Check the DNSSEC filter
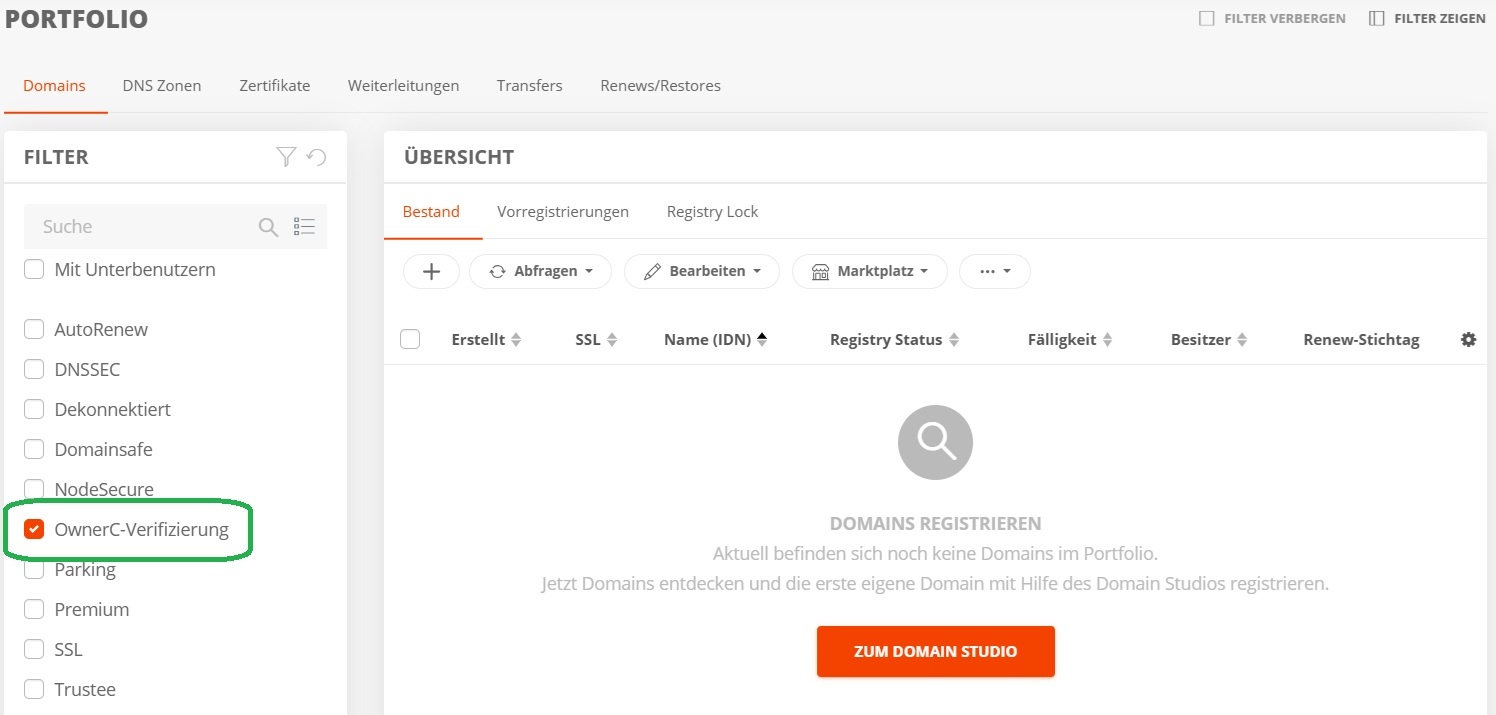The height and width of the screenshot is (715, 1496). [34, 369]
